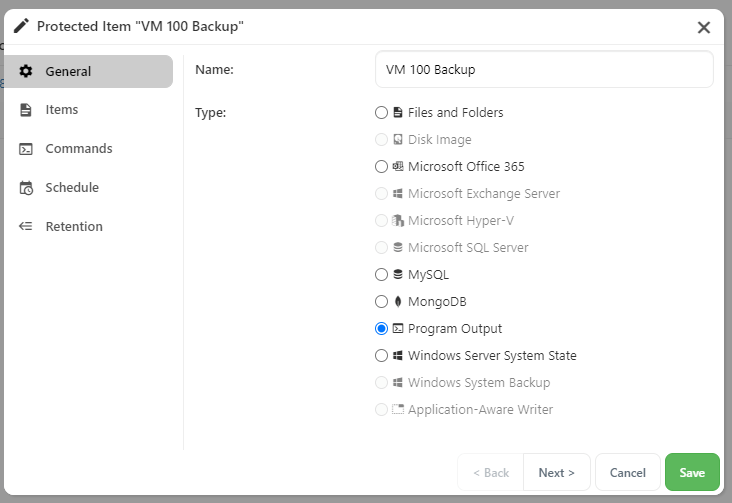Click the Windows icon next to Windows System Backup
Image resolution: width=732 pixels, height=503 pixels.
[398, 383]
